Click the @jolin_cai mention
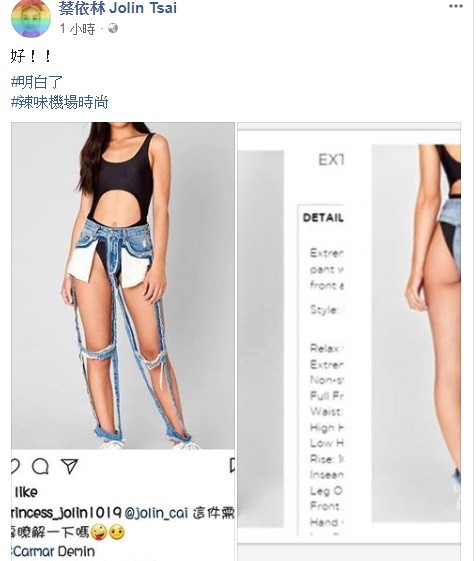476x561 pixels. click(x=156, y=513)
